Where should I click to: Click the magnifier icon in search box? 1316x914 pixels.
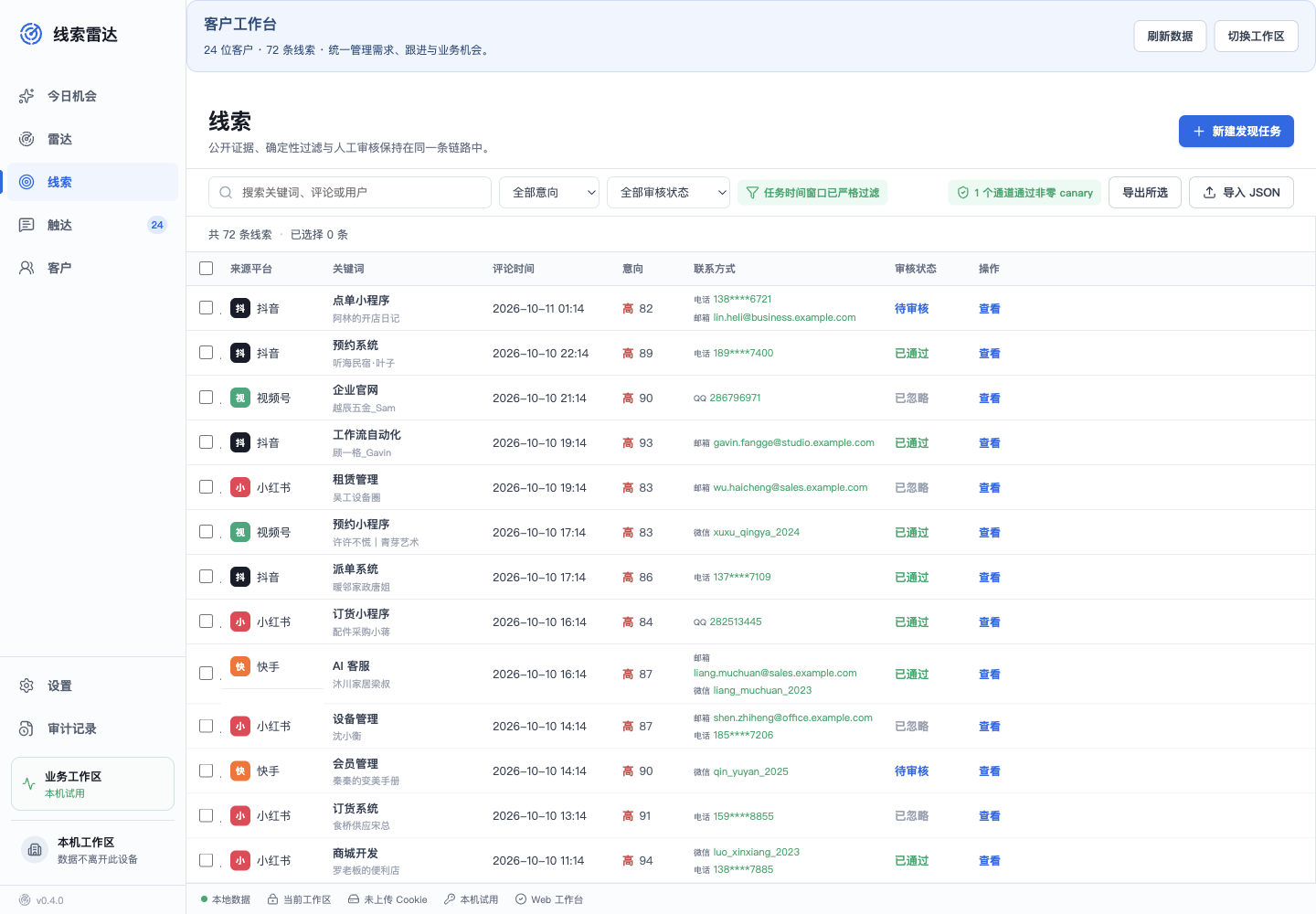click(226, 193)
